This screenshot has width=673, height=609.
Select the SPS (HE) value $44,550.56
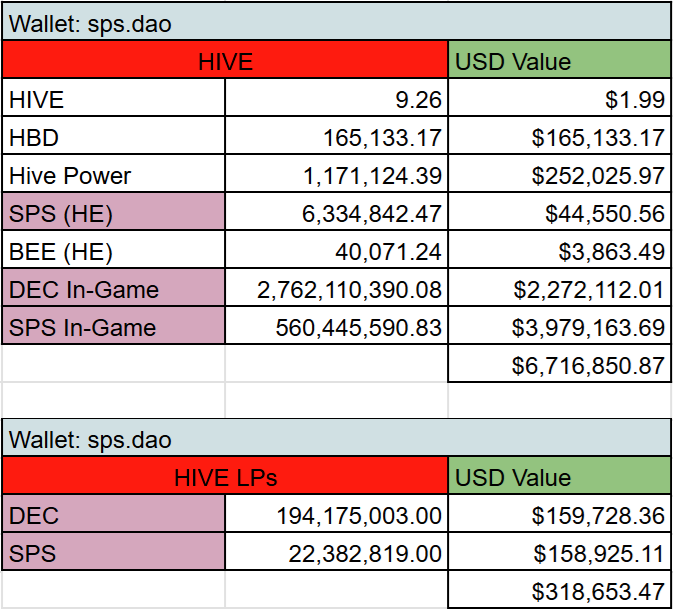click(x=559, y=211)
